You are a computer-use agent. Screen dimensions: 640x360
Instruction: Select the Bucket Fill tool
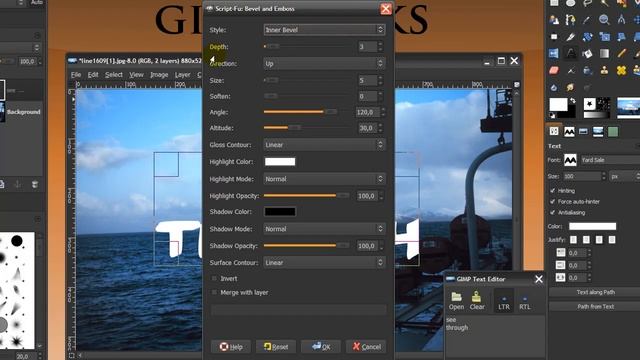coord(587,53)
